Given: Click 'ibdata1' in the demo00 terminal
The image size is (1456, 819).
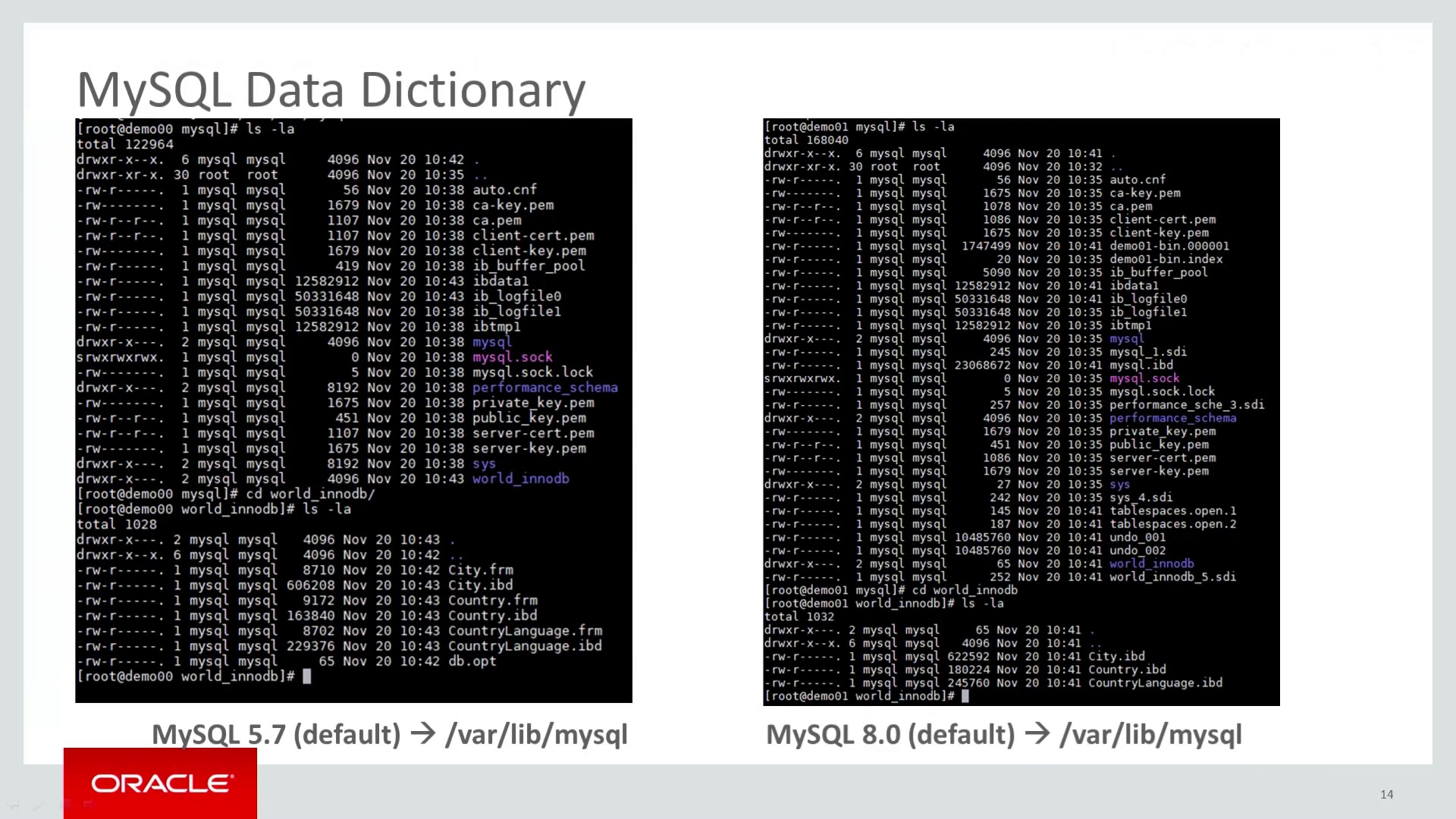Looking at the screenshot, I should 500,281.
